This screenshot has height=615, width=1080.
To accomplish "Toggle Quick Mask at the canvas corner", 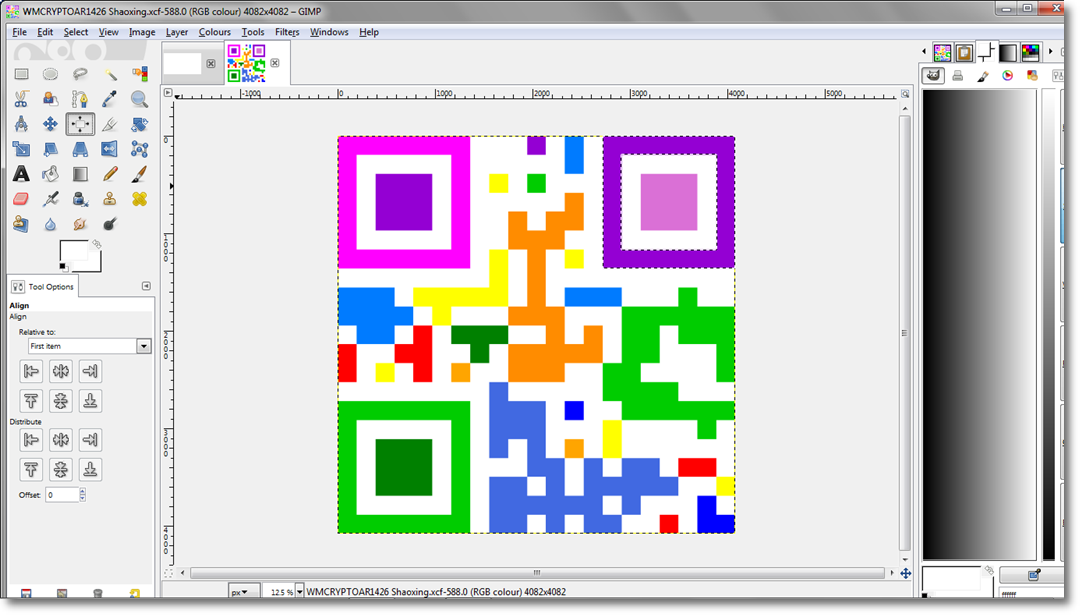I will pyautogui.click(x=169, y=573).
